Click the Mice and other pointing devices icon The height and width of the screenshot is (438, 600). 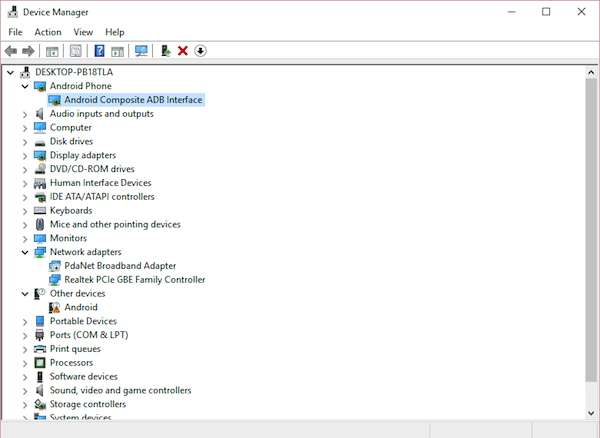(x=40, y=224)
